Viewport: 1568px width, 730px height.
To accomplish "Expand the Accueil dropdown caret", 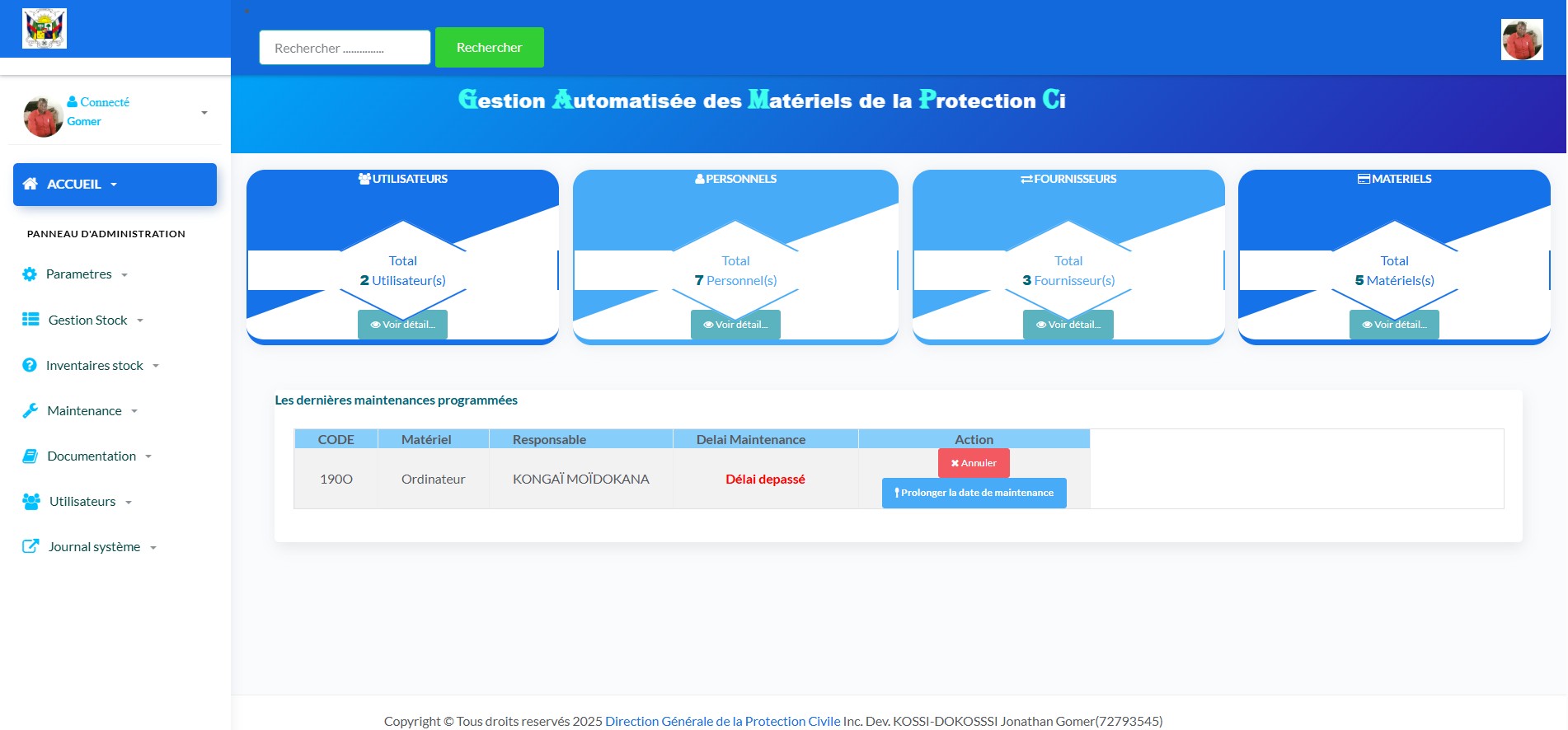I will pyautogui.click(x=114, y=185).
